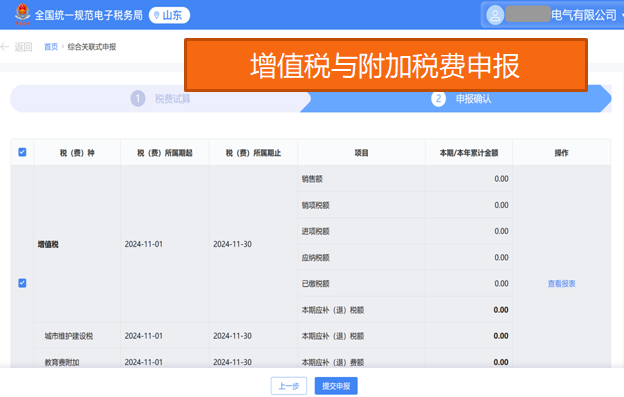The height and width of the screenshot is (397, 624).
Task: Click the 销售额 amount 0.00
Action: pos(501,179)
